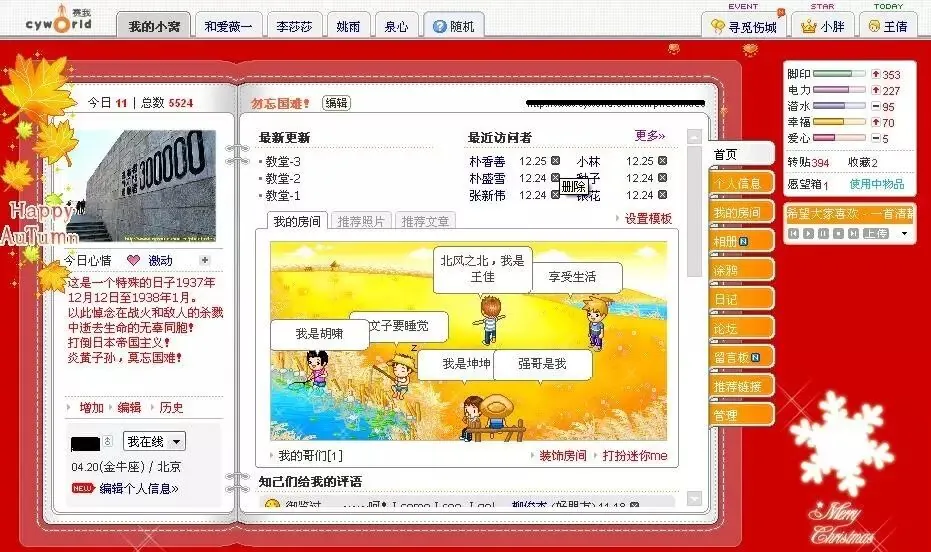Skip to next track in music player

click(x=853, y=233)
